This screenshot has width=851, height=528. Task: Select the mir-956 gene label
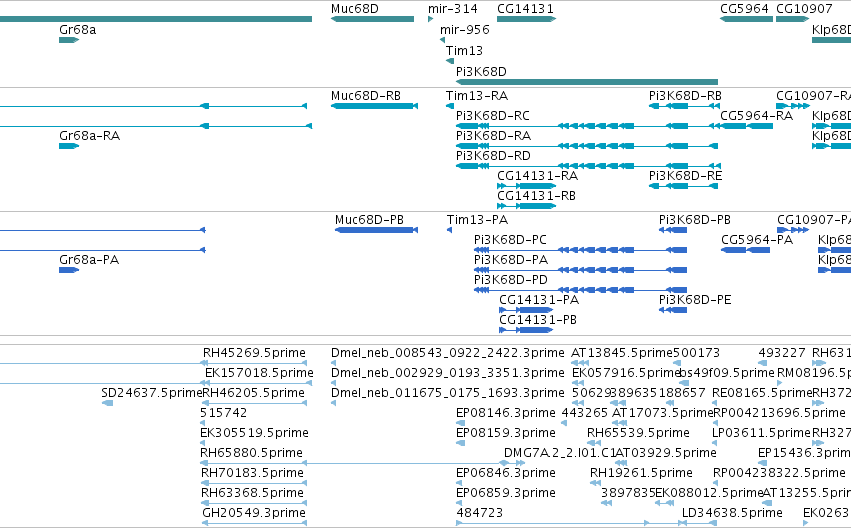coord(465,29)
